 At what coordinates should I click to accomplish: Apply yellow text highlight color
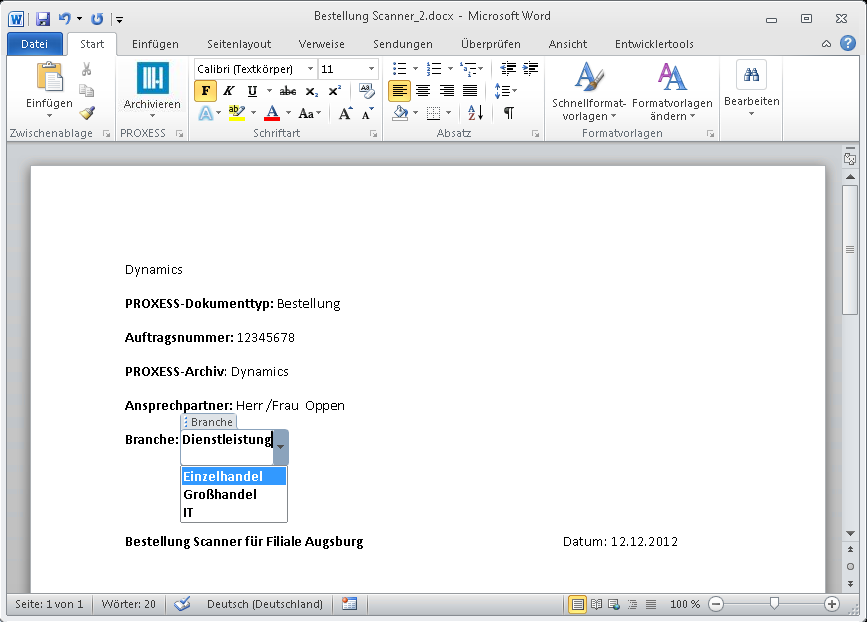point(237,113)
